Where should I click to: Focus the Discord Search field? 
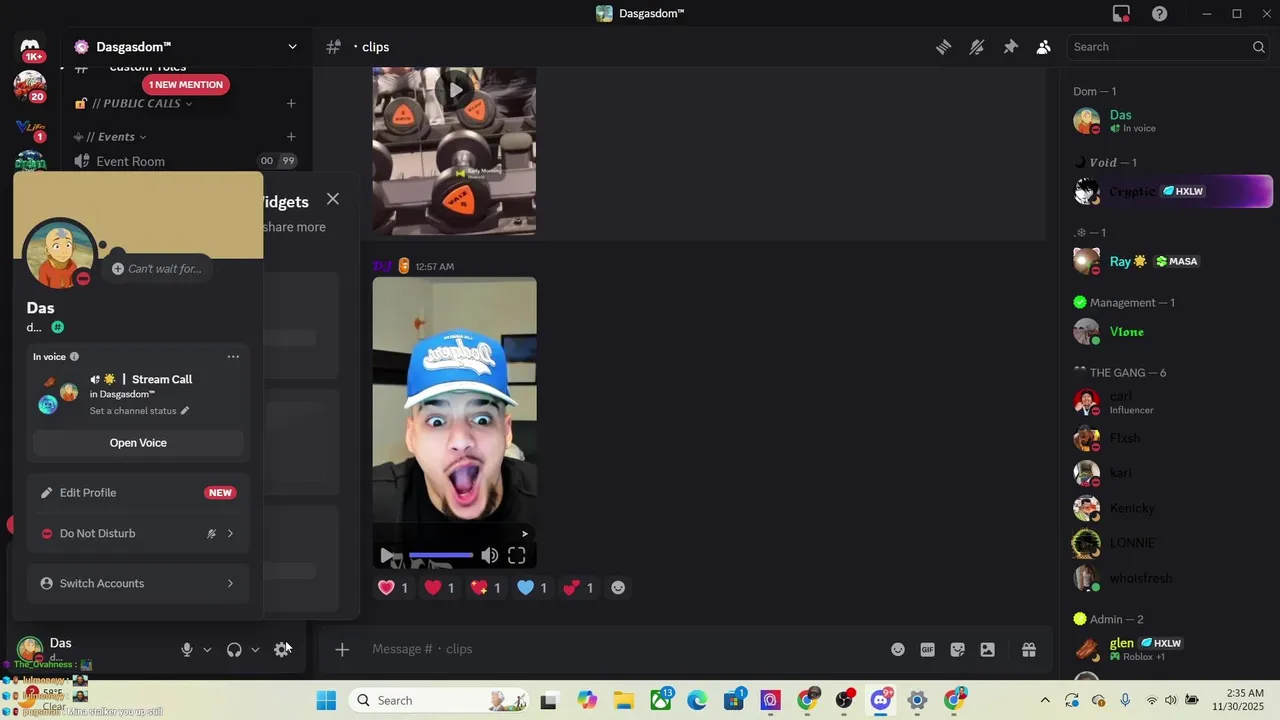[1168, 47]
